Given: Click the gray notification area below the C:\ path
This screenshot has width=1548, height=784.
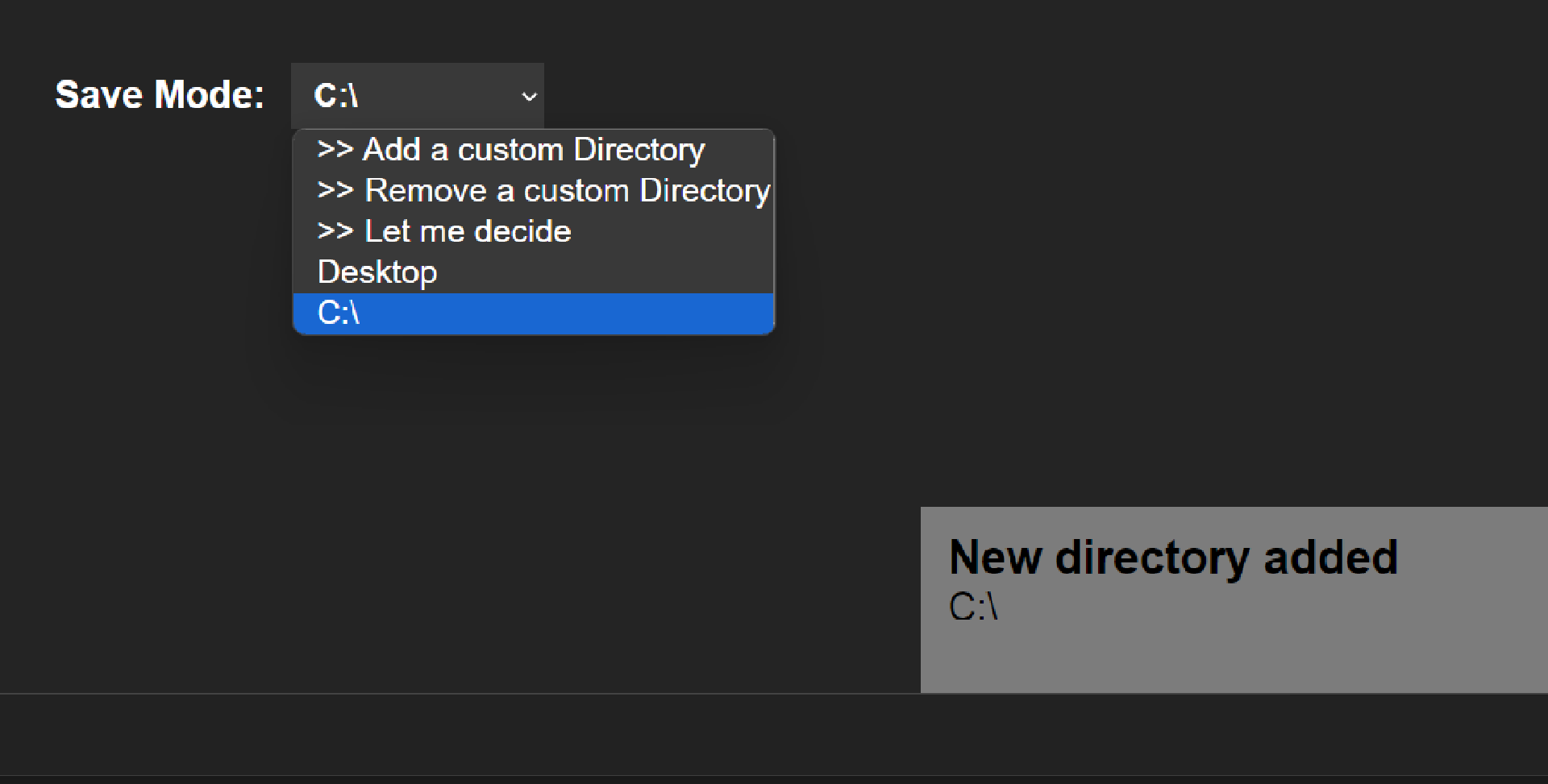Looking at the screenshot, I should (1234, 657).
